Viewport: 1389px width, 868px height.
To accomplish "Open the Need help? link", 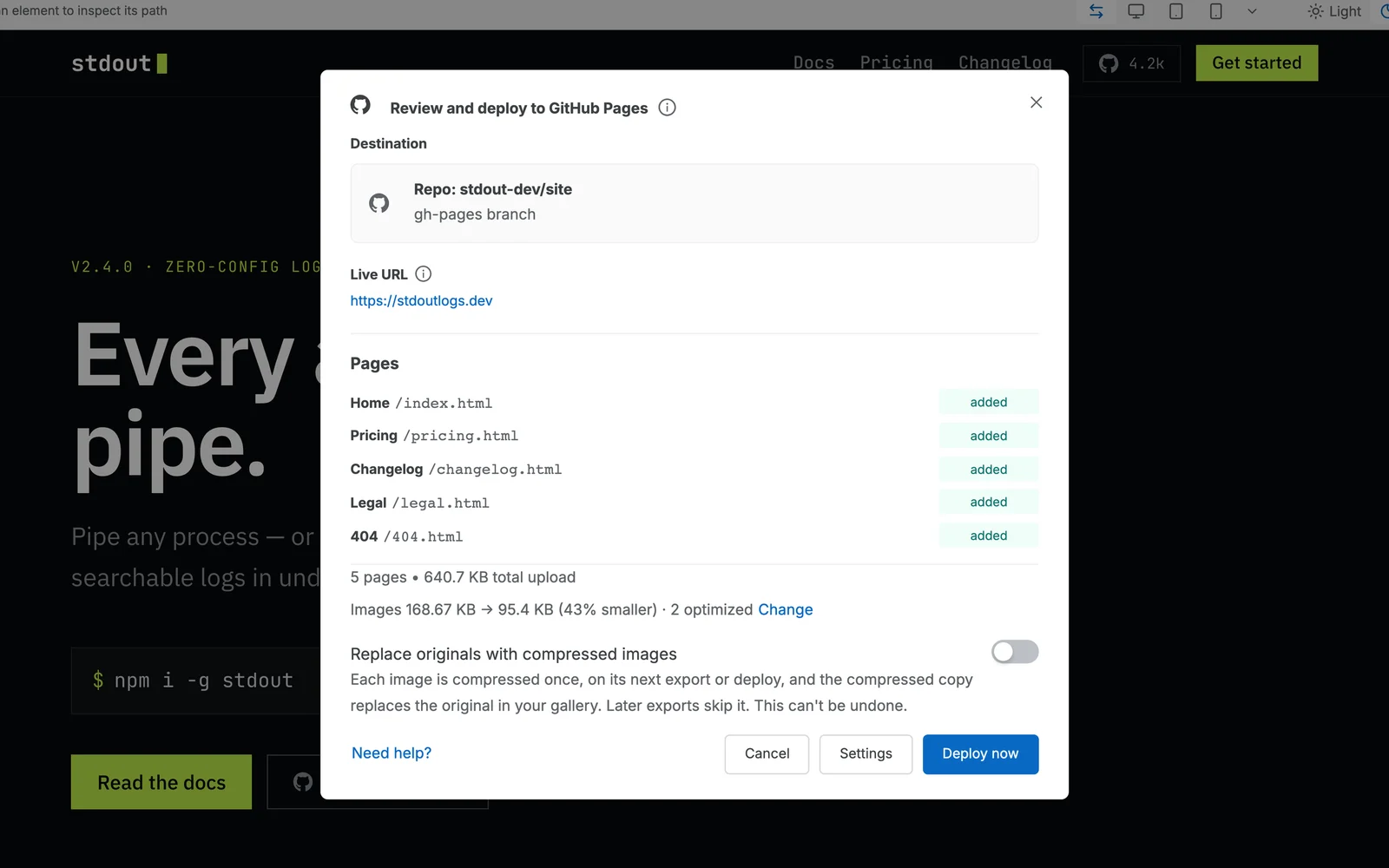I will point(392,753).
